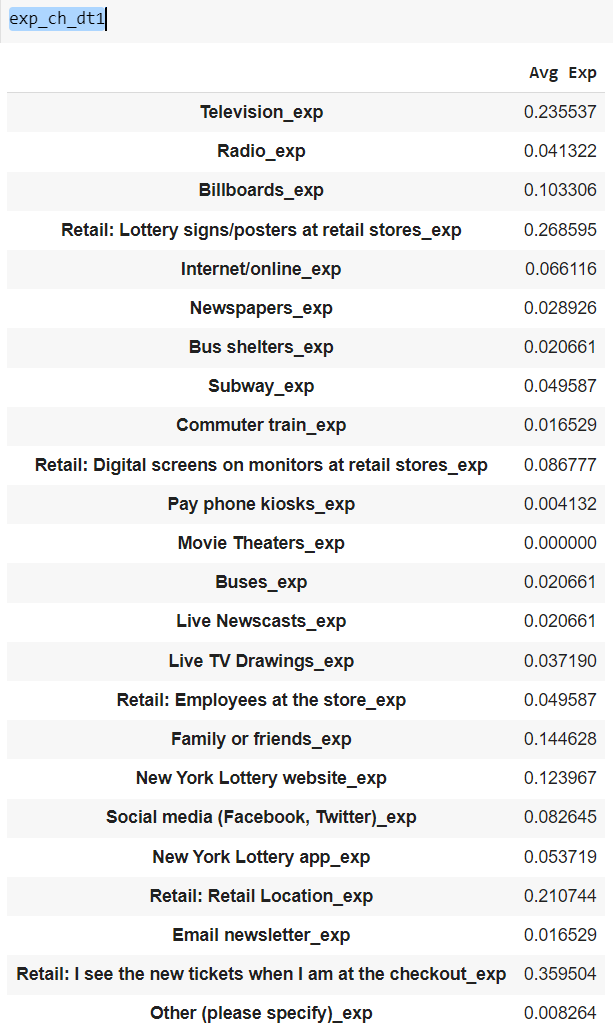Click the Avg Exp column header
Viewport: 613px width, 1034px height.
tap(562, 73)
